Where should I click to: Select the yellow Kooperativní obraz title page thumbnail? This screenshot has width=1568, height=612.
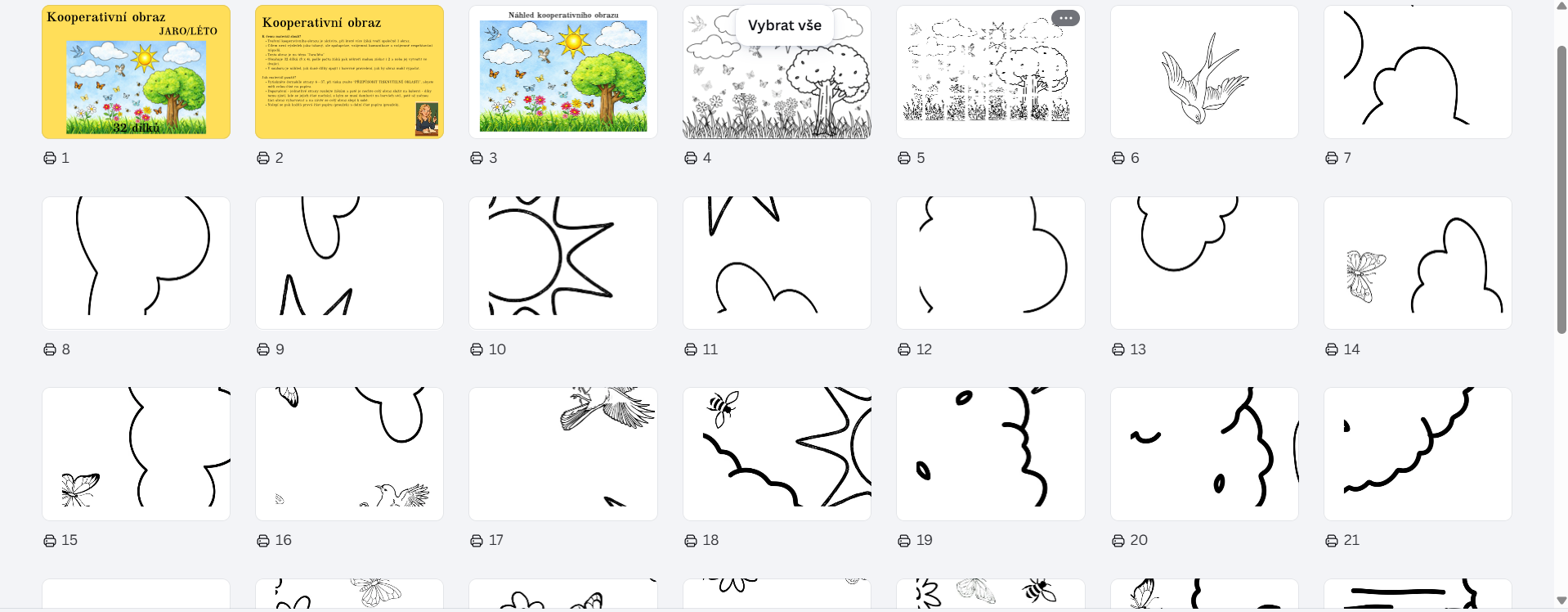[x=136, y=72]
